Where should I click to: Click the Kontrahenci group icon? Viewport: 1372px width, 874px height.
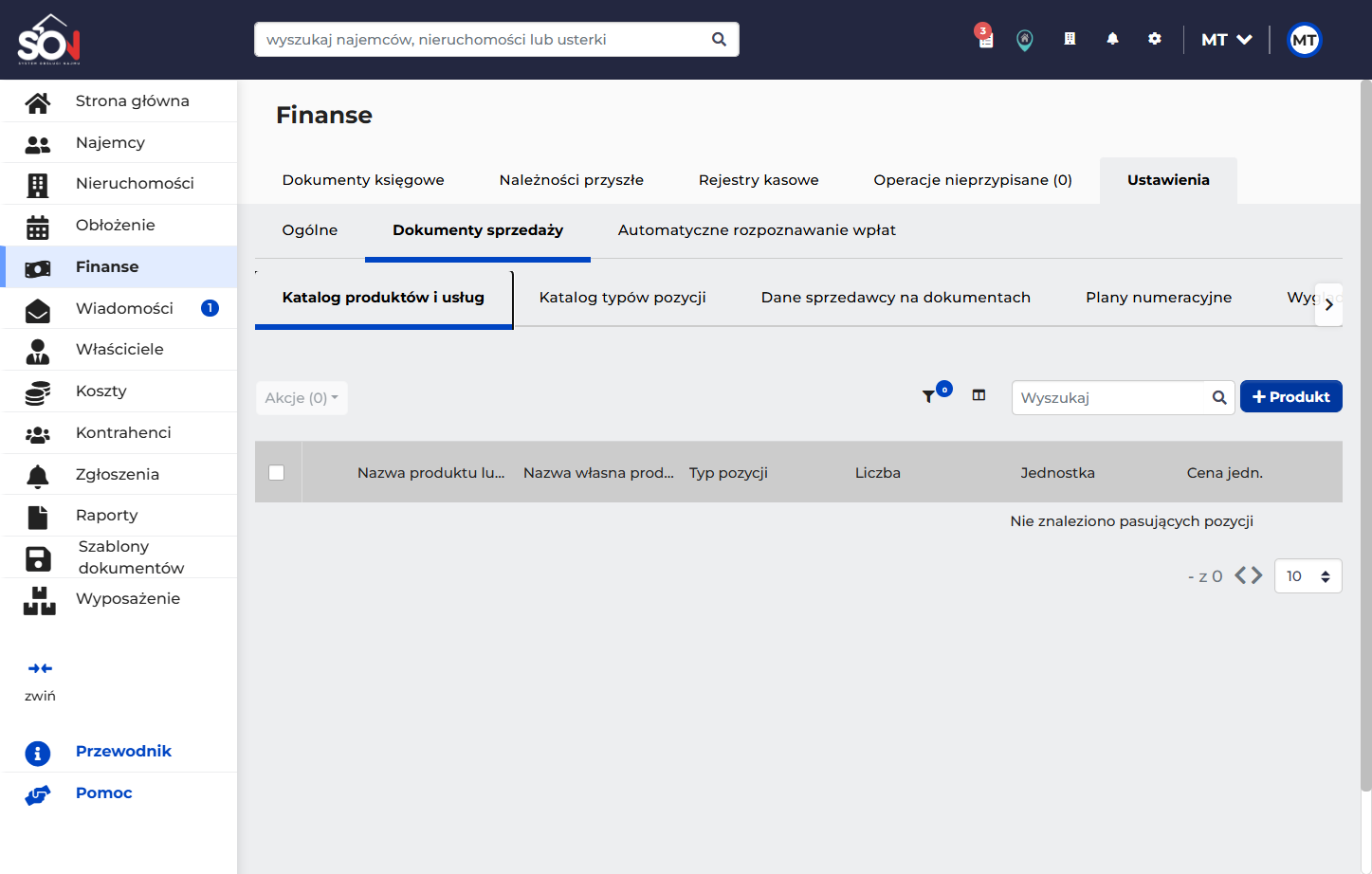[38, 434]
